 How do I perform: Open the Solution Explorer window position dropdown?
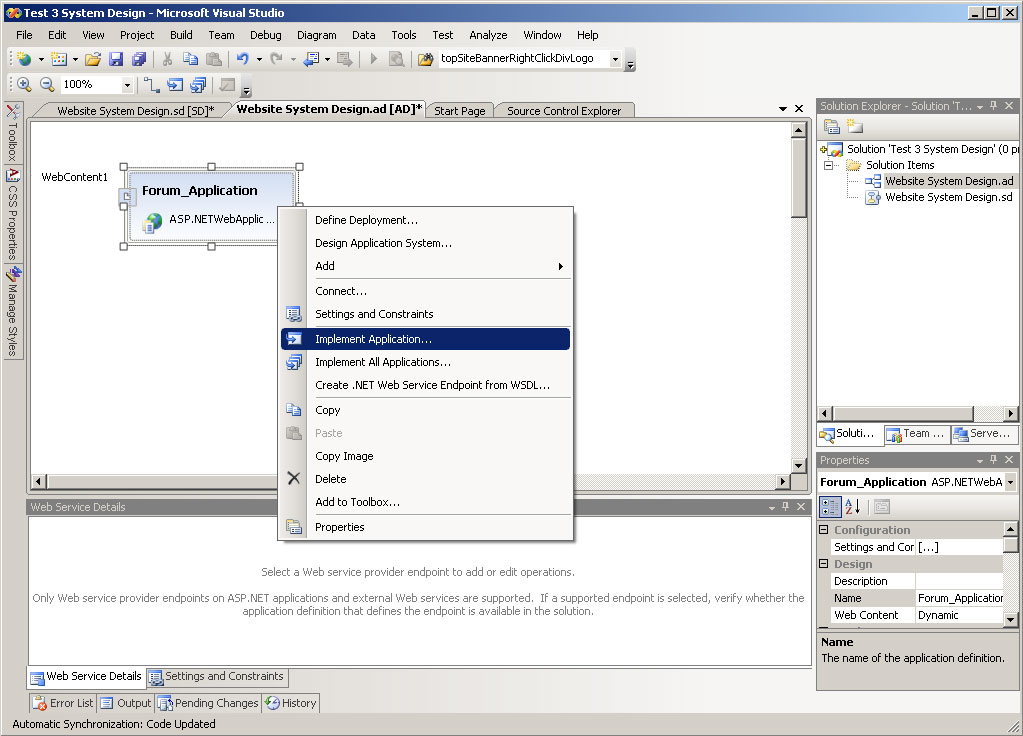click(x=979, y=106)
